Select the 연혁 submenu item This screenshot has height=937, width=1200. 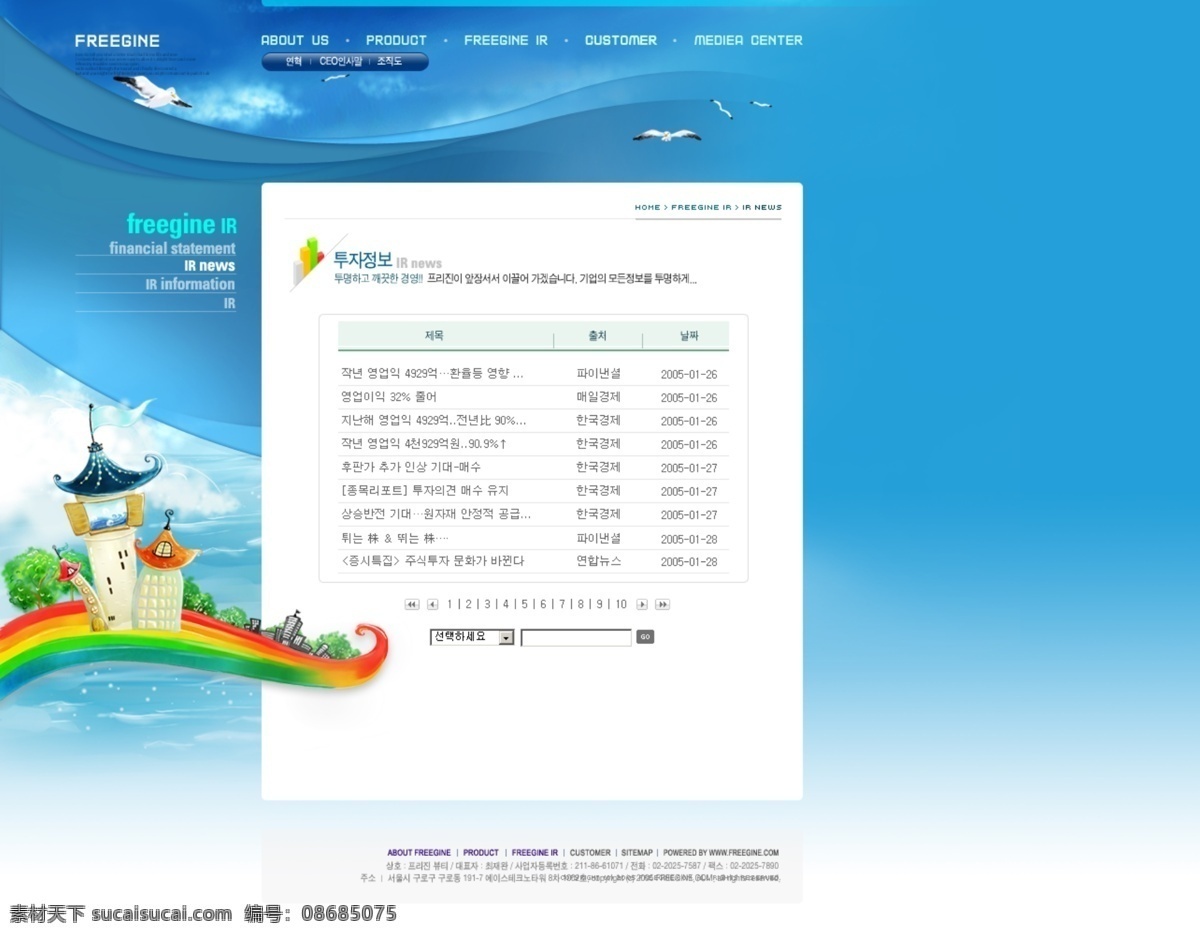click(x=293, y=62)
